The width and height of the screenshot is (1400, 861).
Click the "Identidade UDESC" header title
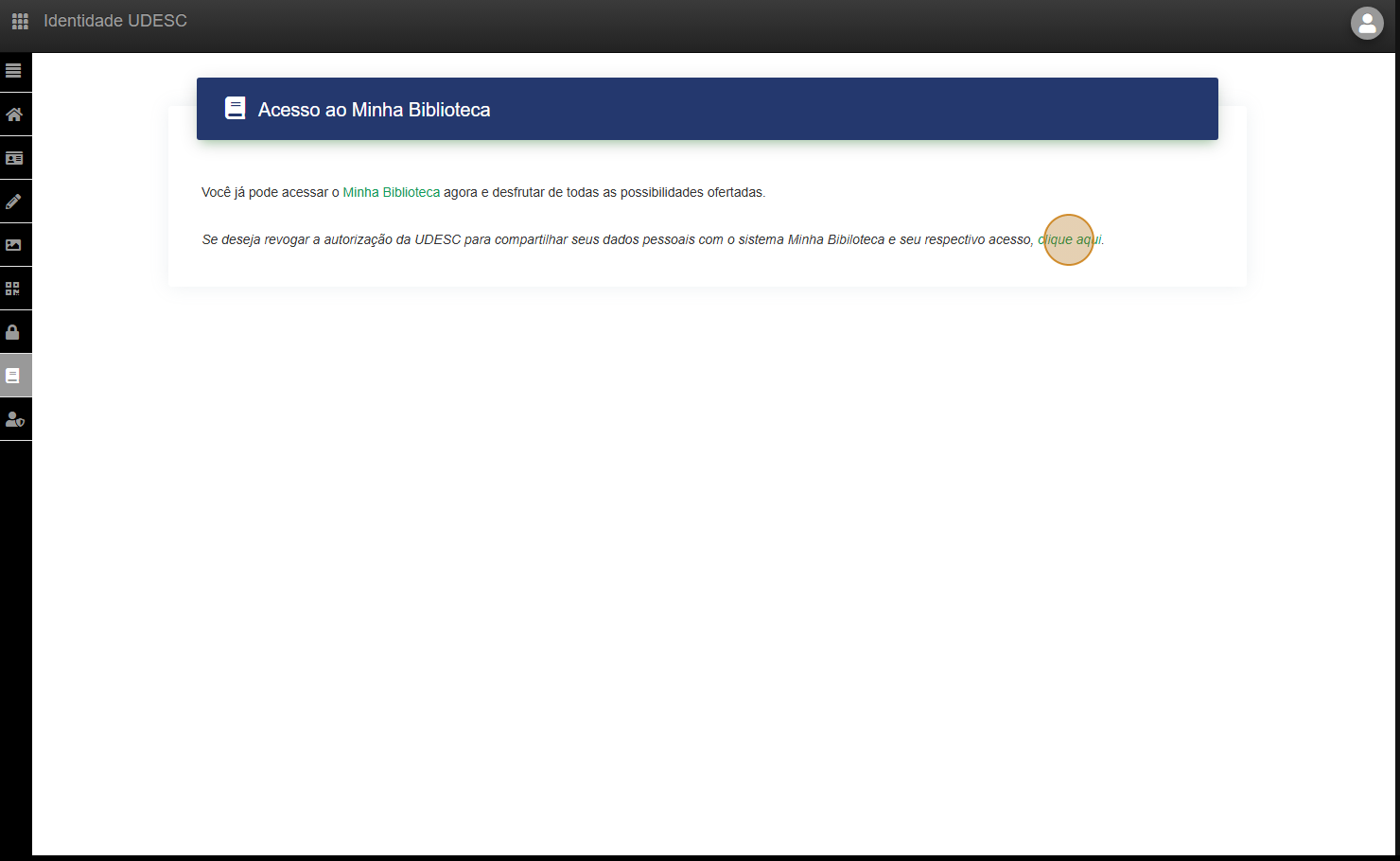click(115, 21)
